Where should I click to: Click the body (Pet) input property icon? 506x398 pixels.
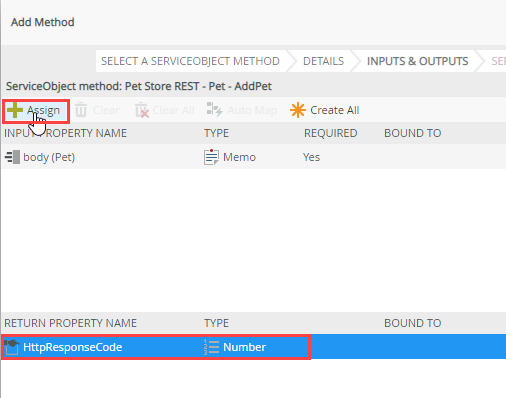12,157
